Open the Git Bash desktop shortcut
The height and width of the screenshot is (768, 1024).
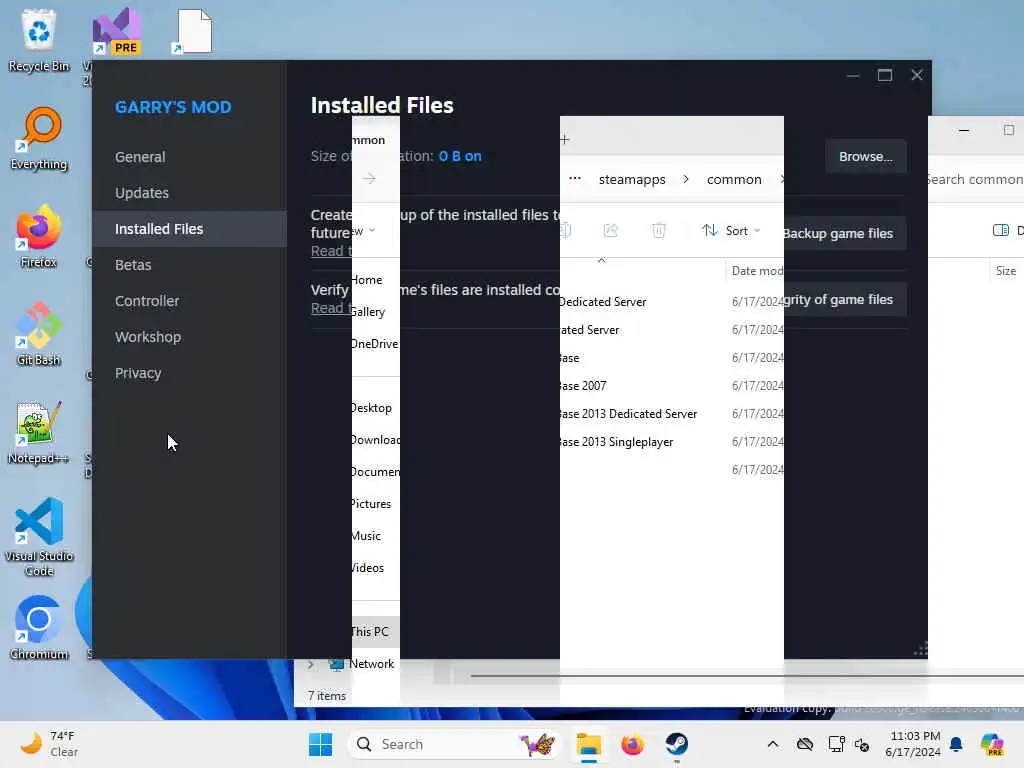tap(39, 334)
